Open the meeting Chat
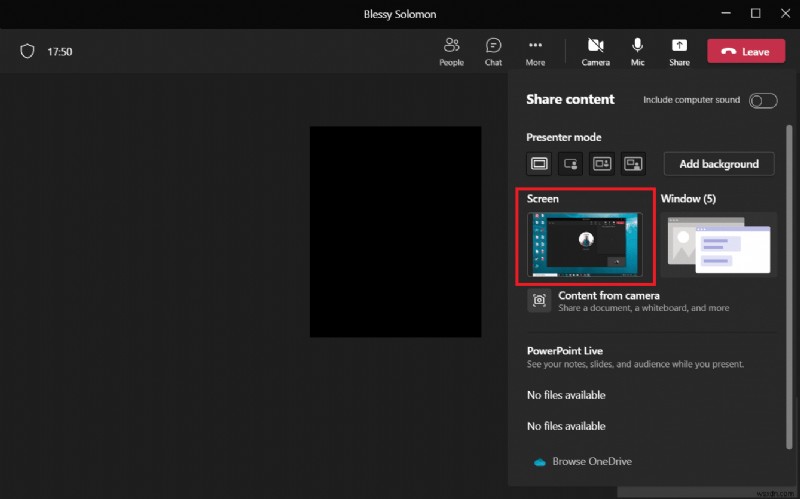 tap(493, 51)
